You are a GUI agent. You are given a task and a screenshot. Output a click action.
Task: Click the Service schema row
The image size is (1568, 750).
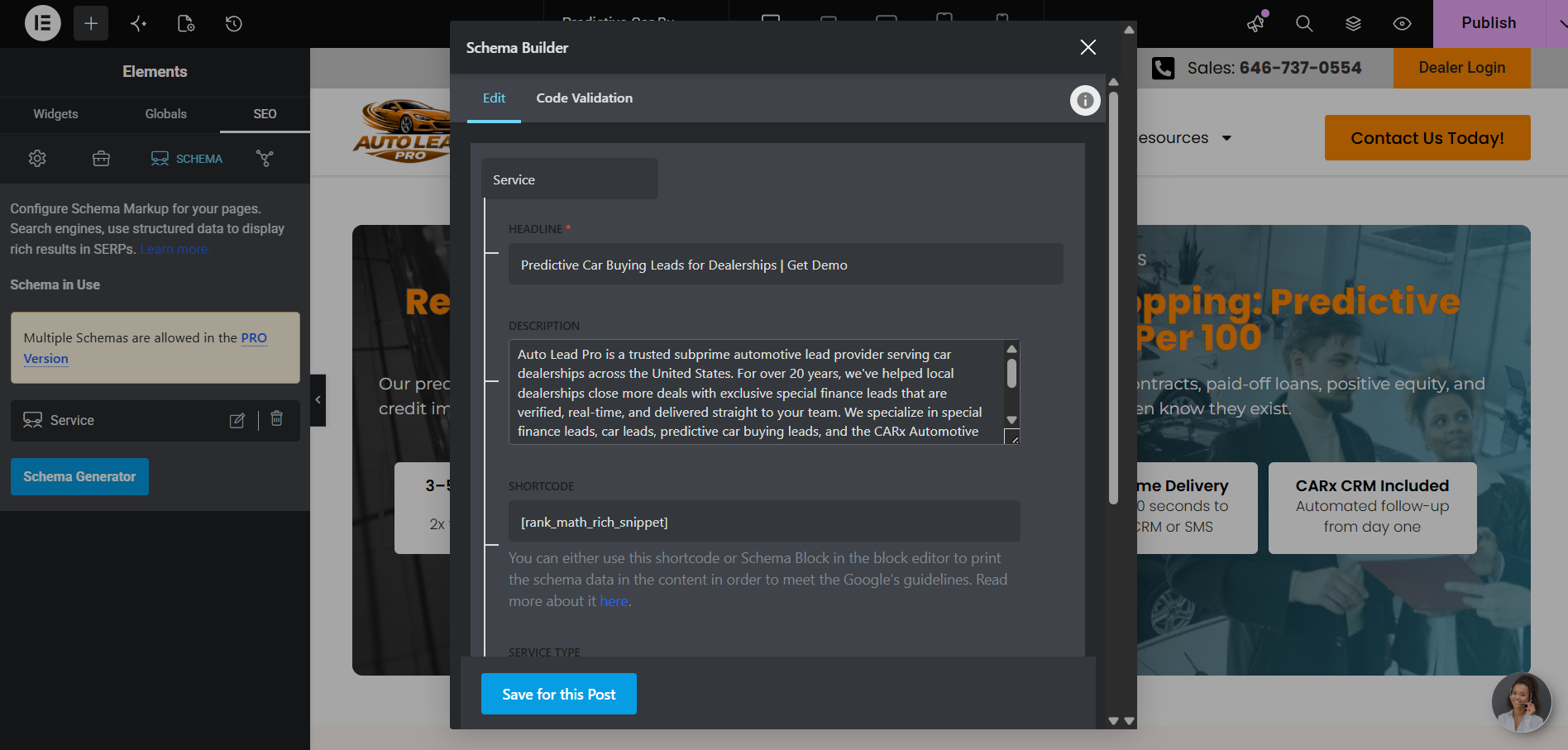point(155,420)
